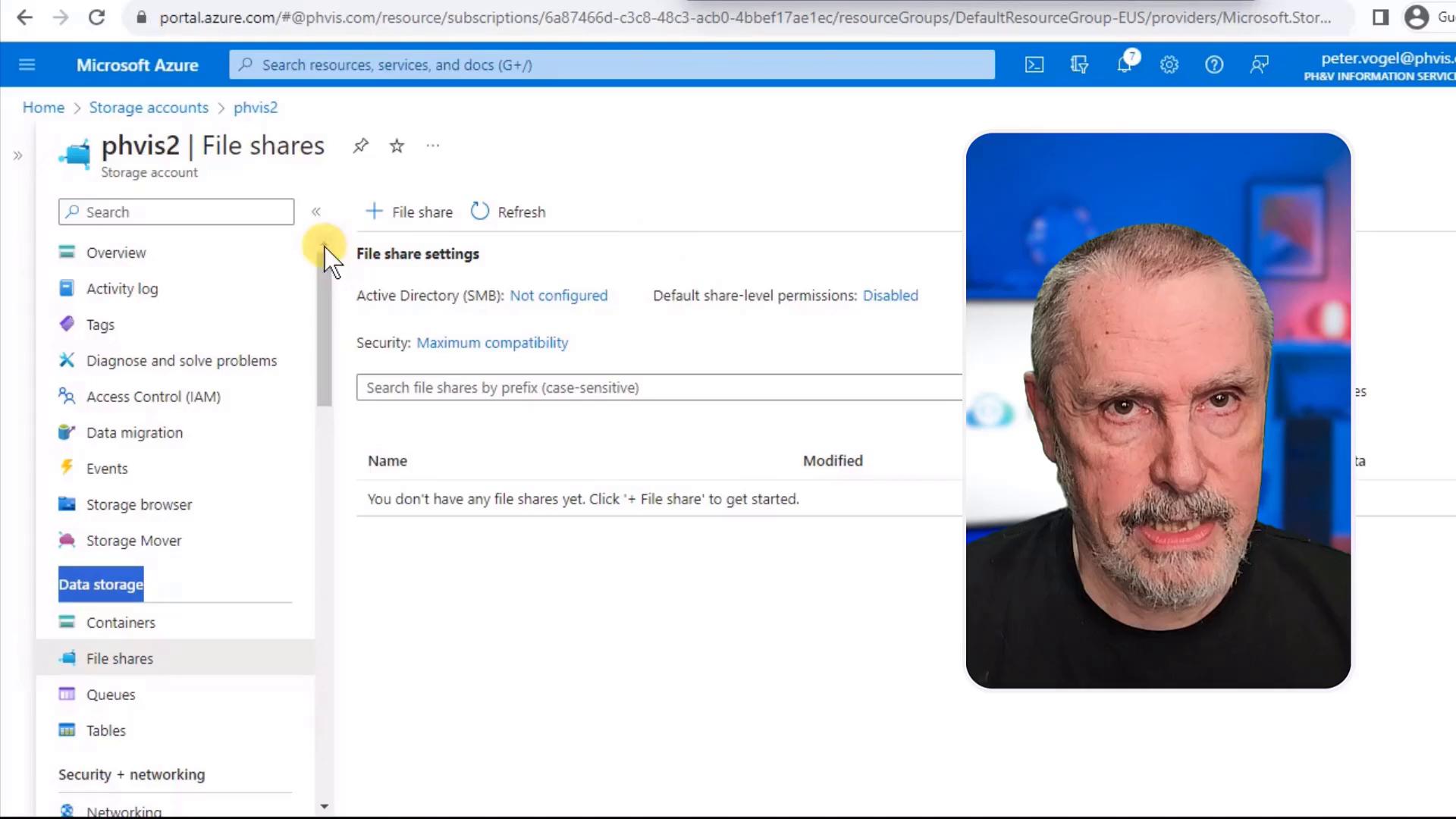1456x819 pixels.
Task: Focus the search file shares by prefix field
Action: [x=660, y=388]
